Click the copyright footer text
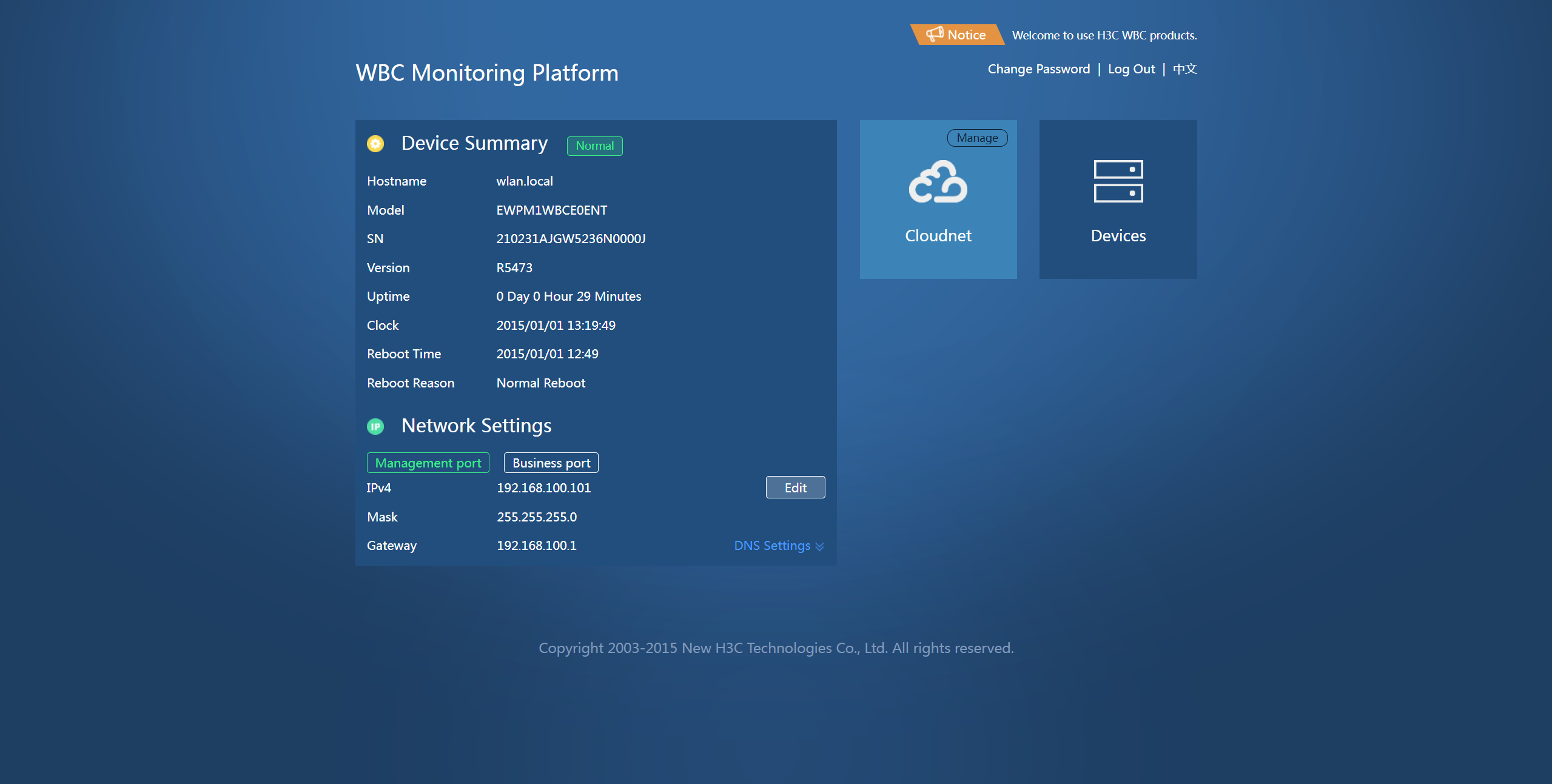1552x784 pixels. (776, 648)
